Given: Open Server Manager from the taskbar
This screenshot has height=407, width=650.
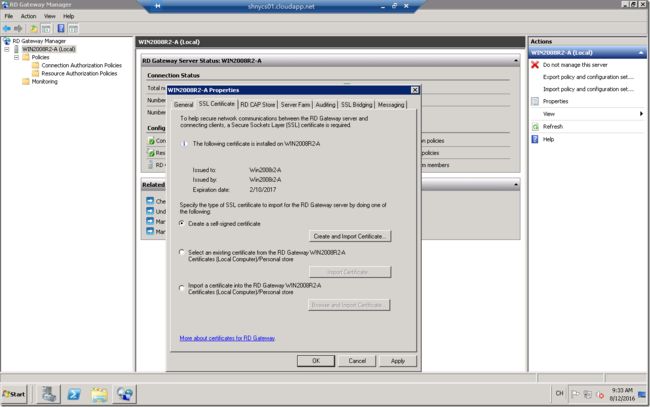Looking at the screenshot, I should pyautogui.click(x=49, y=394).
